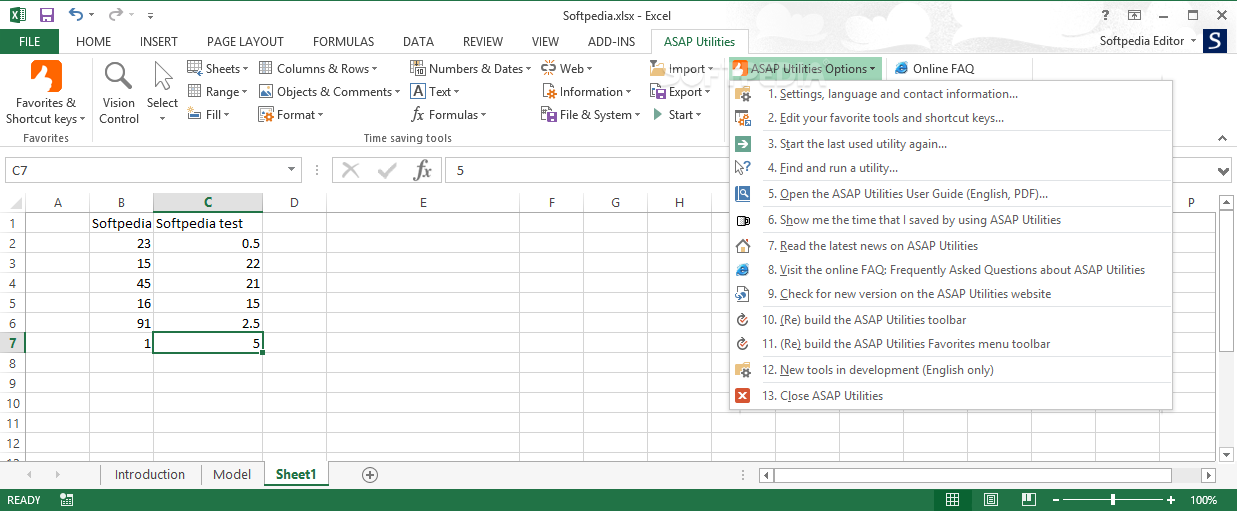
Task: Choose Check for new version menu item
Action: (x=951, y=294)
